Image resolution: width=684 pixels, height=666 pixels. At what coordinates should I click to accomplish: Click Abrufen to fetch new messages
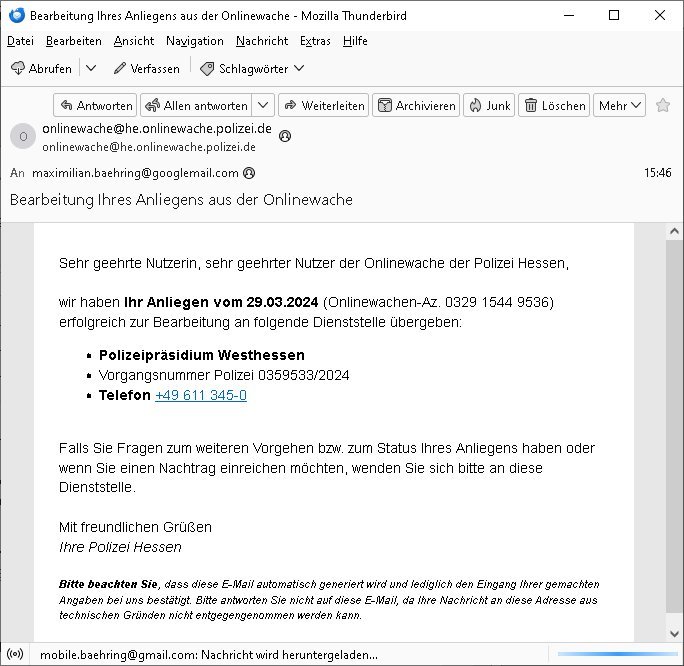pyautogui.click(x=42, y=69)
